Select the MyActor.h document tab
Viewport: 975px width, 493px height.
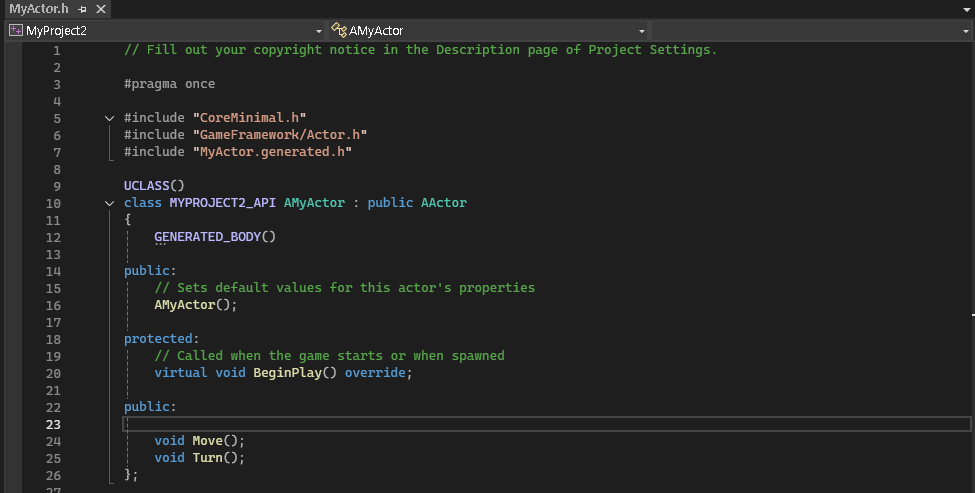click(x=39, y=9)
